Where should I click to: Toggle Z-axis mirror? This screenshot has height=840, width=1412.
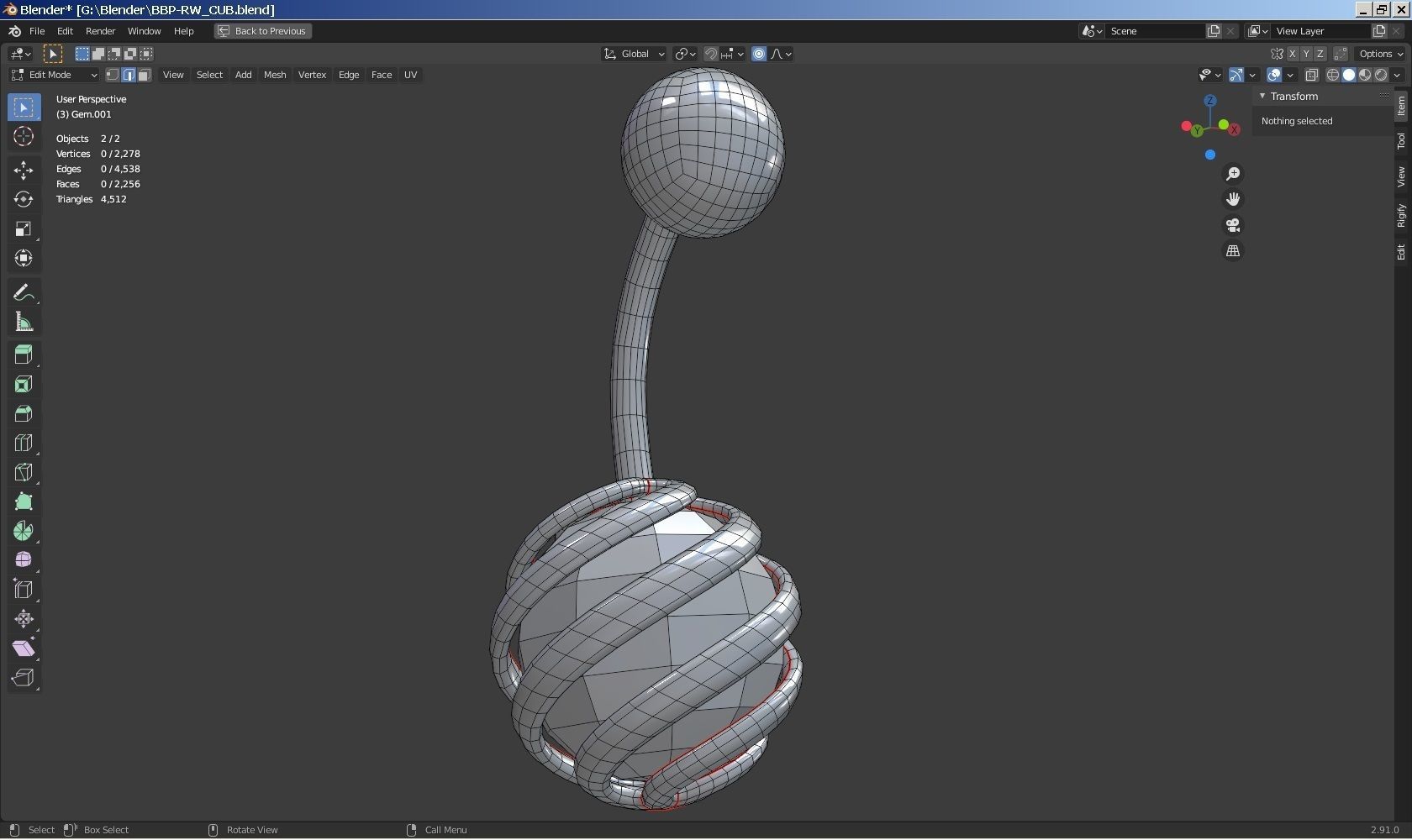(1320, 54)
